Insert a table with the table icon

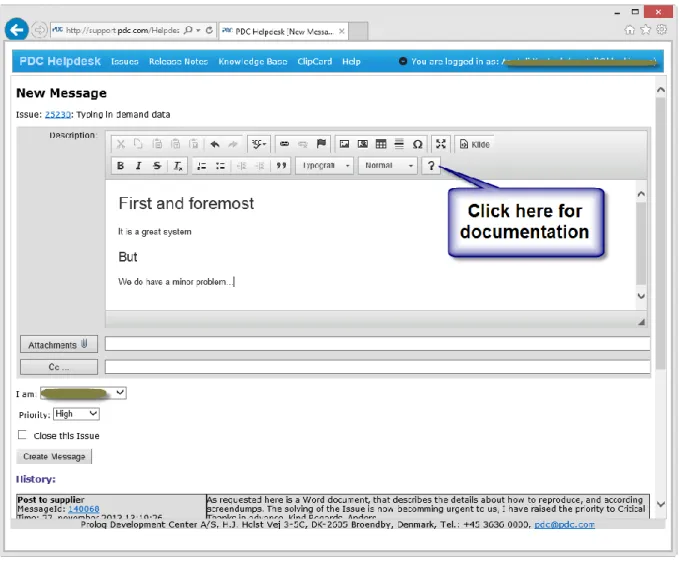coord(381,144)
